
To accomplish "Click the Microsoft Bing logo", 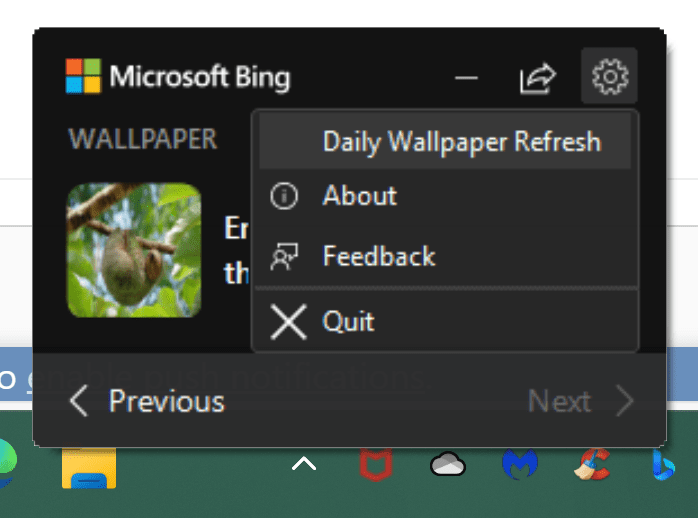I will coord(178,77).
